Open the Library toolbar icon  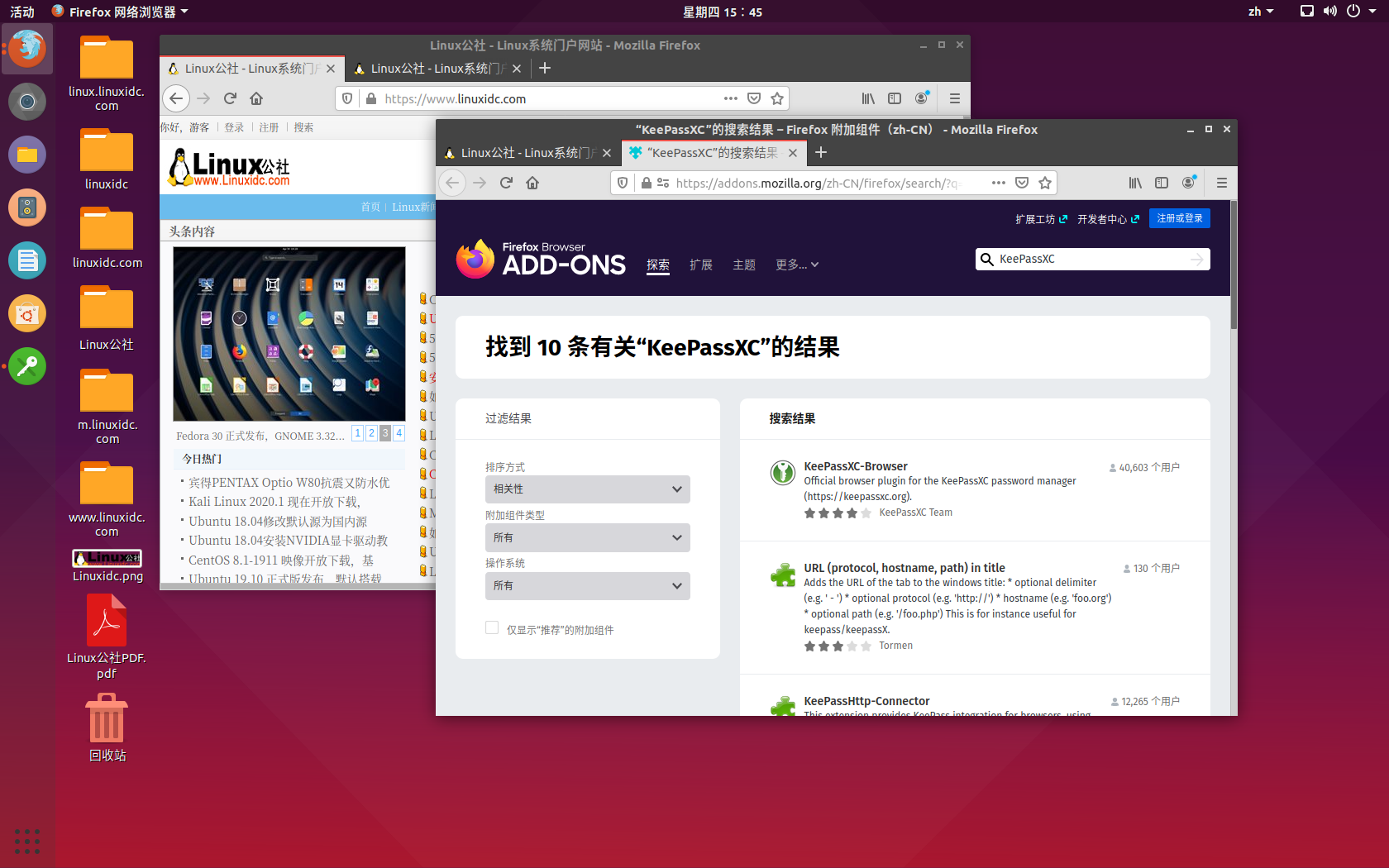(1135, 183)
